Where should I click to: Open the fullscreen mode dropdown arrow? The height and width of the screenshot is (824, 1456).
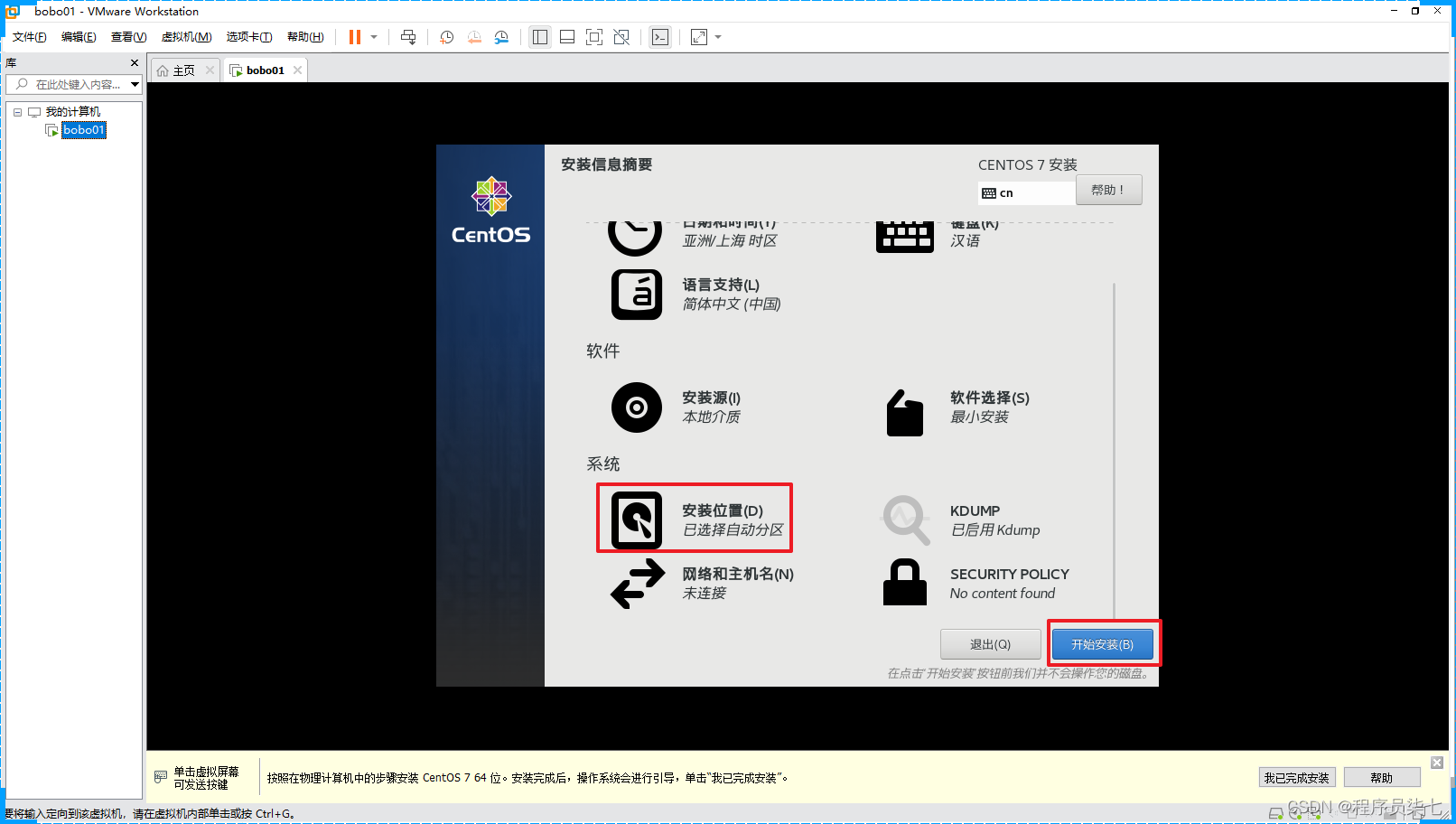(716, 37)
